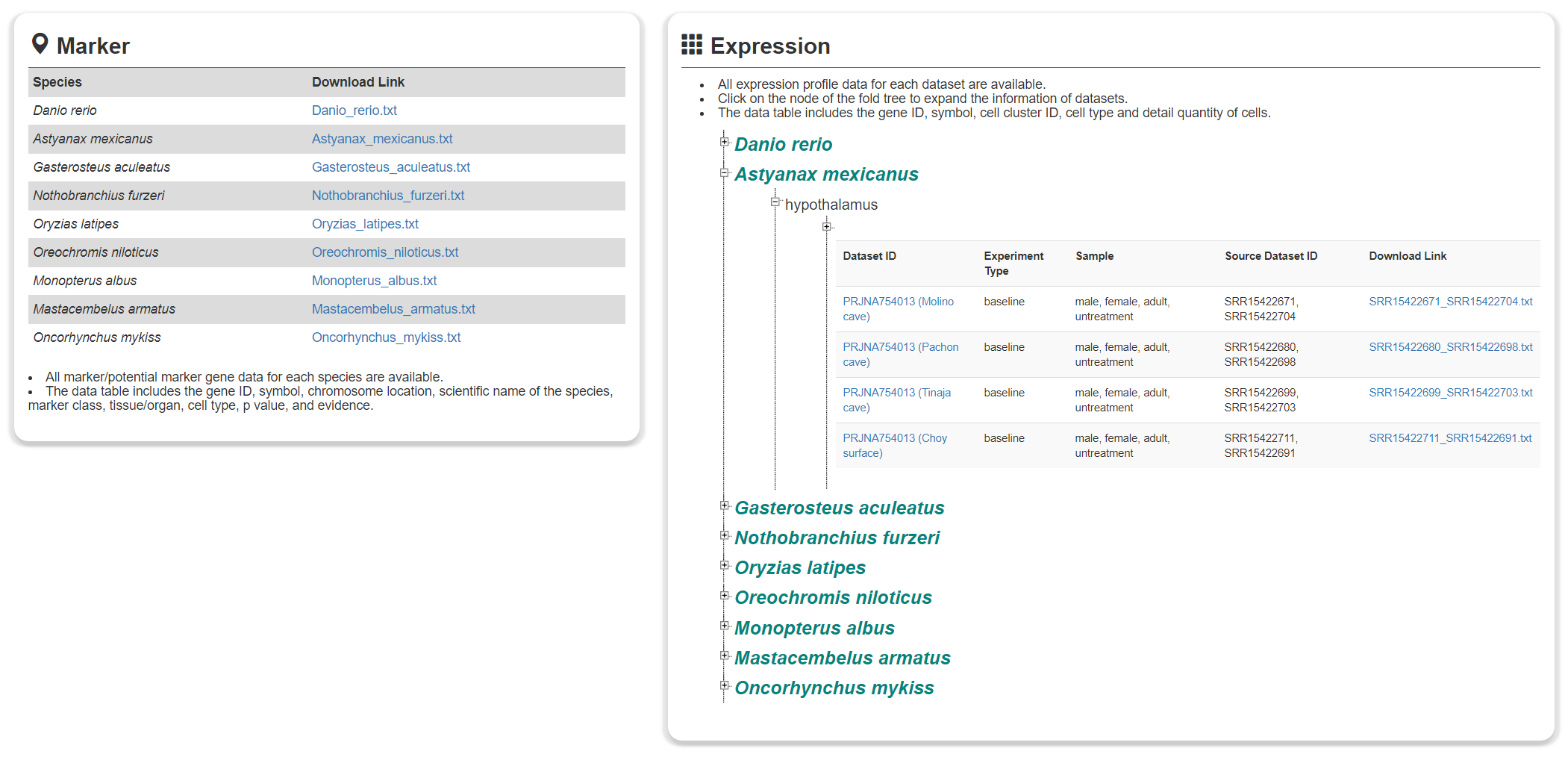
Task: Expand the Mastacembelus armatus tree node
Action: [x=724, y=655]
